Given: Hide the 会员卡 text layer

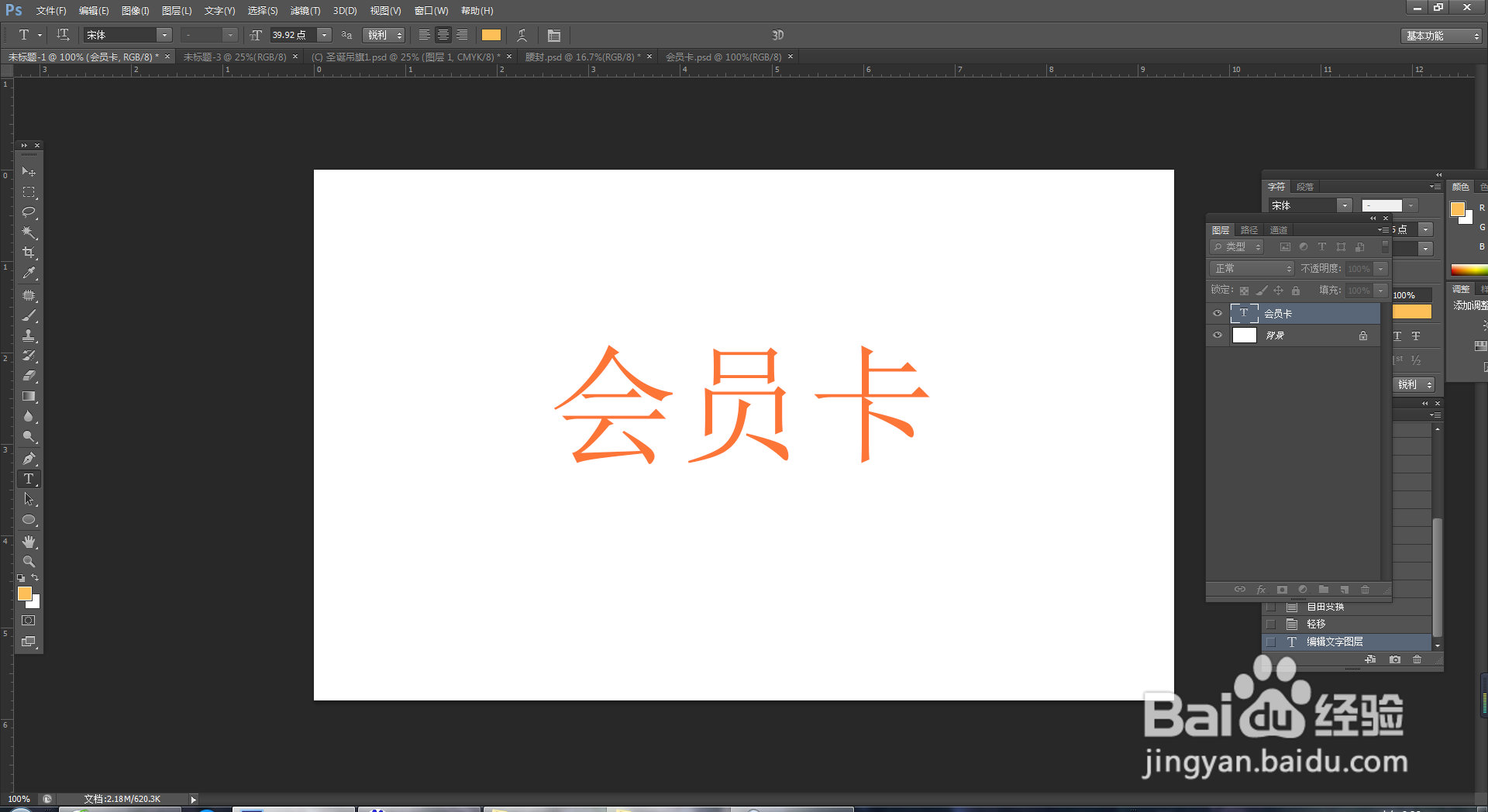Looking at the screenshot, I should (x=1217, y=313).
